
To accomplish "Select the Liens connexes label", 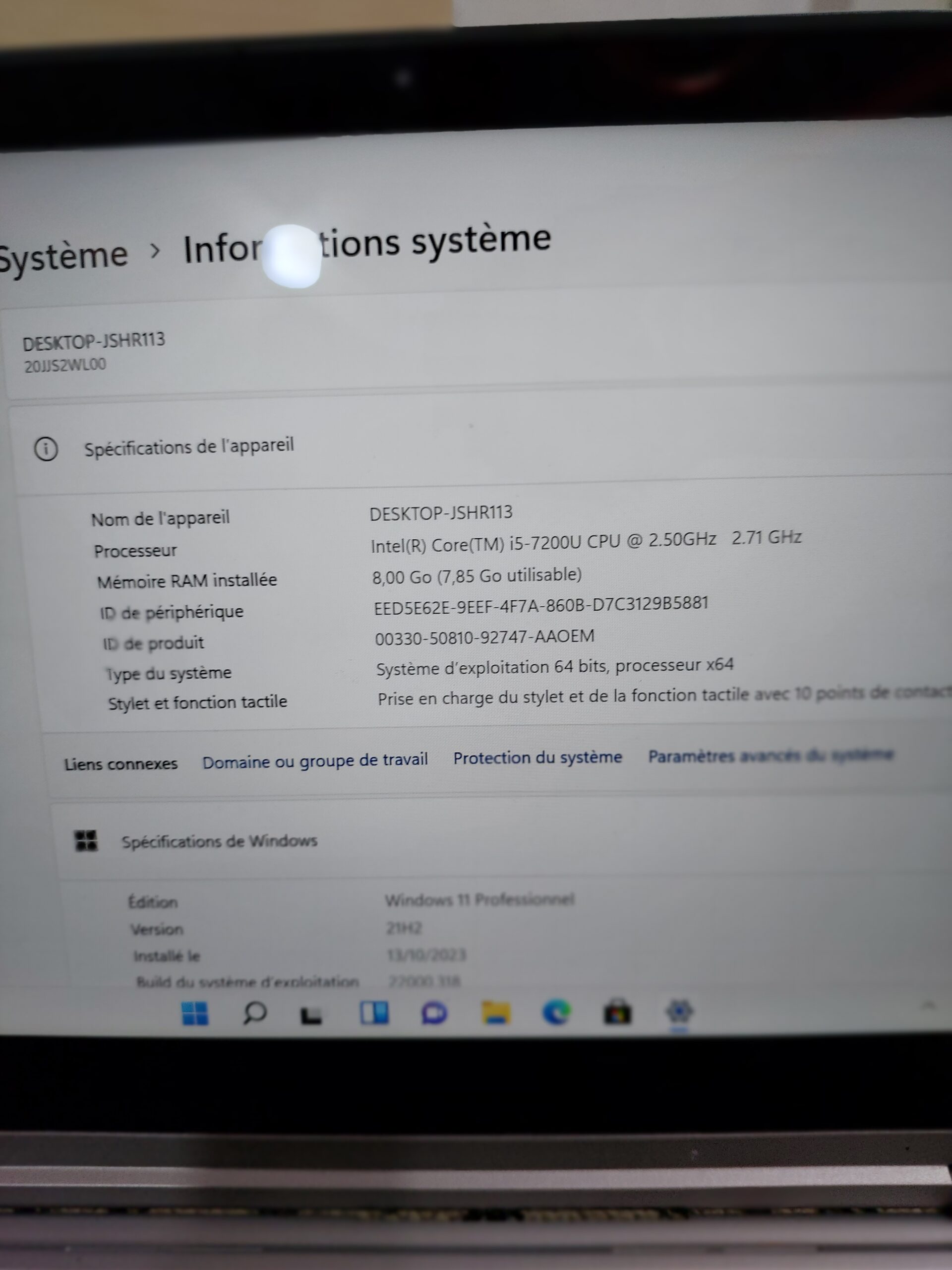I will [120, 764].
